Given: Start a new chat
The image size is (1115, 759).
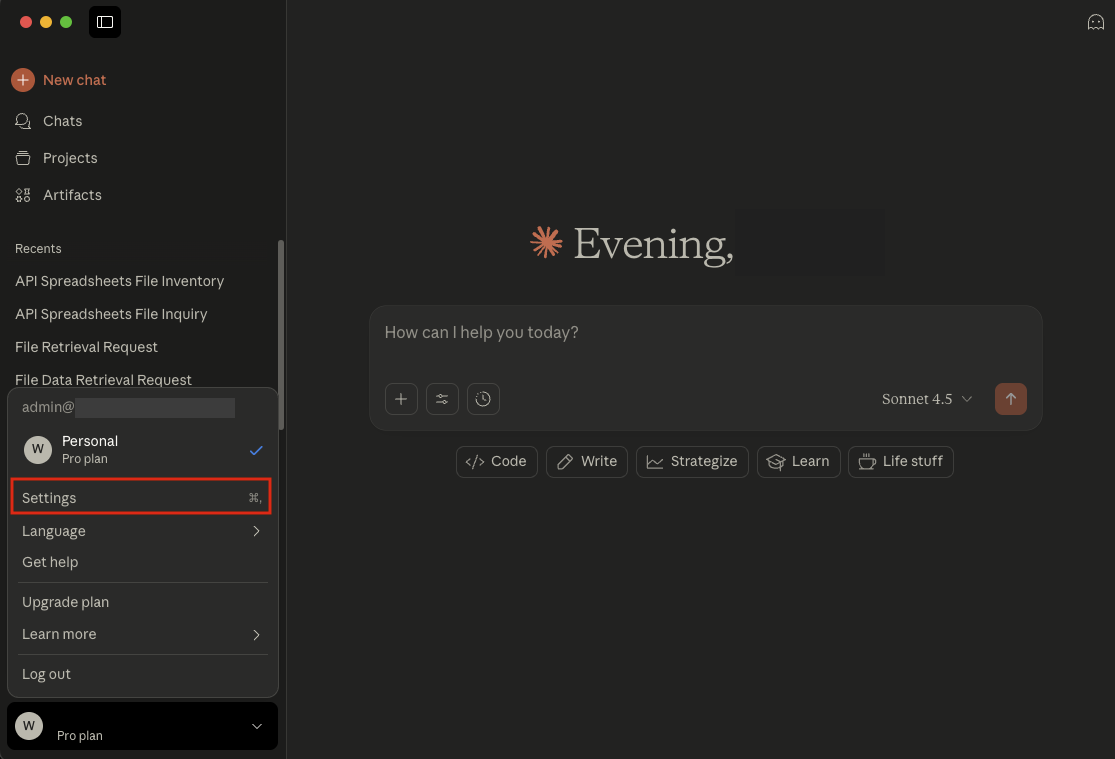Looking at the screenshot, I should (74, 80).
